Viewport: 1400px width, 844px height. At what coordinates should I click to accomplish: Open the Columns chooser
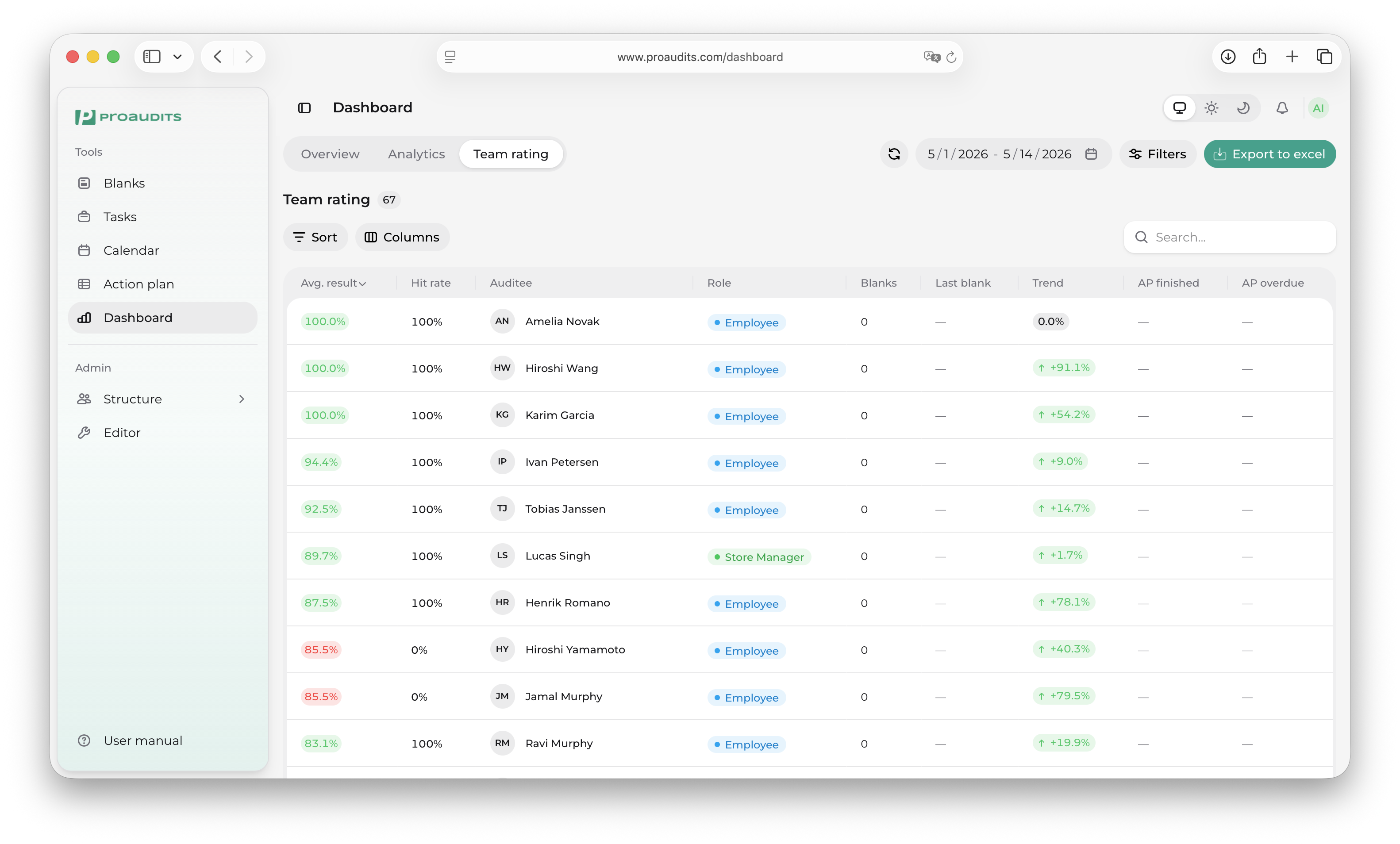(x=402, y=237)
